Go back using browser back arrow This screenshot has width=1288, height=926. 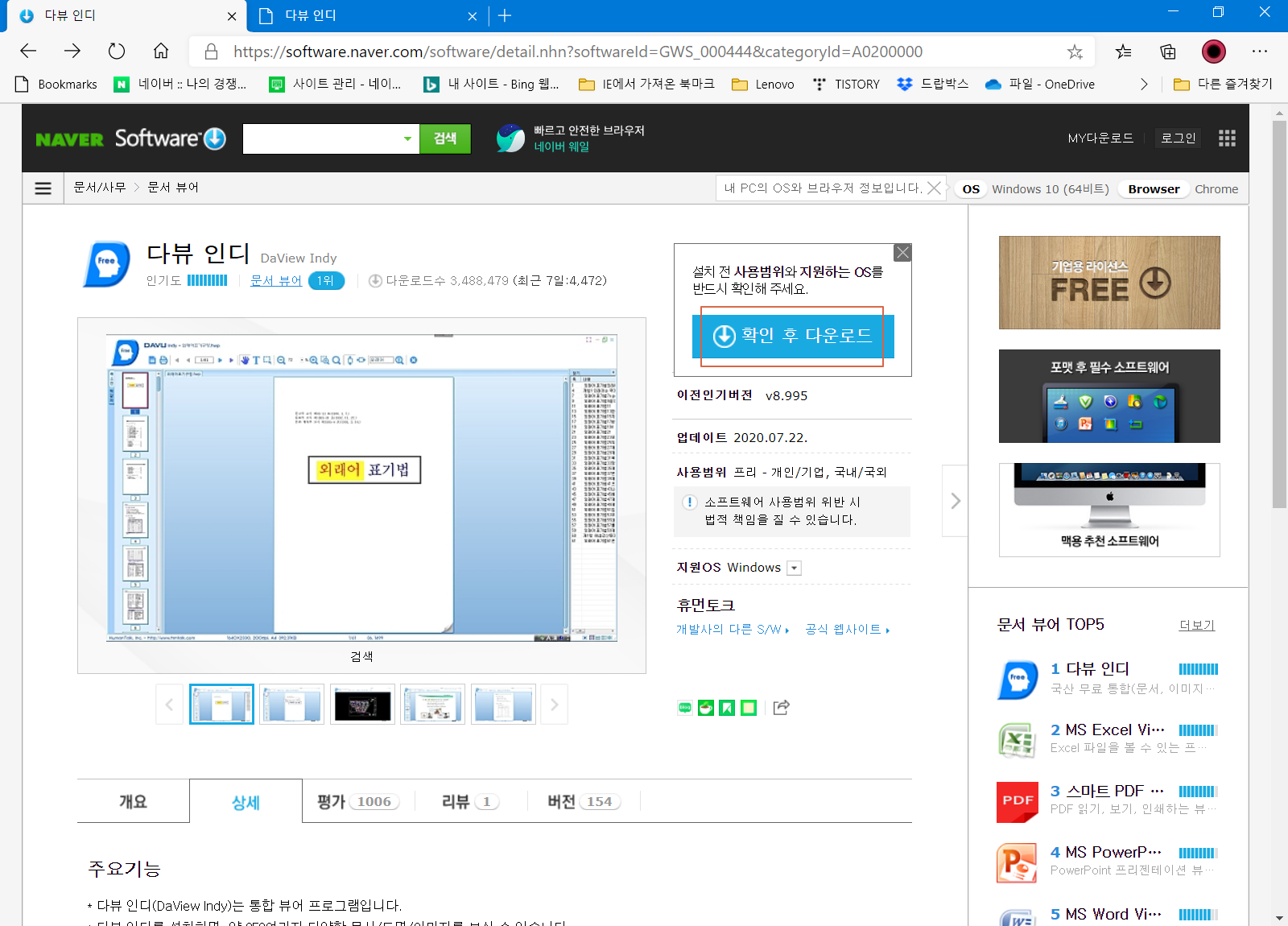pyautogui.click(x=28, y=52)
